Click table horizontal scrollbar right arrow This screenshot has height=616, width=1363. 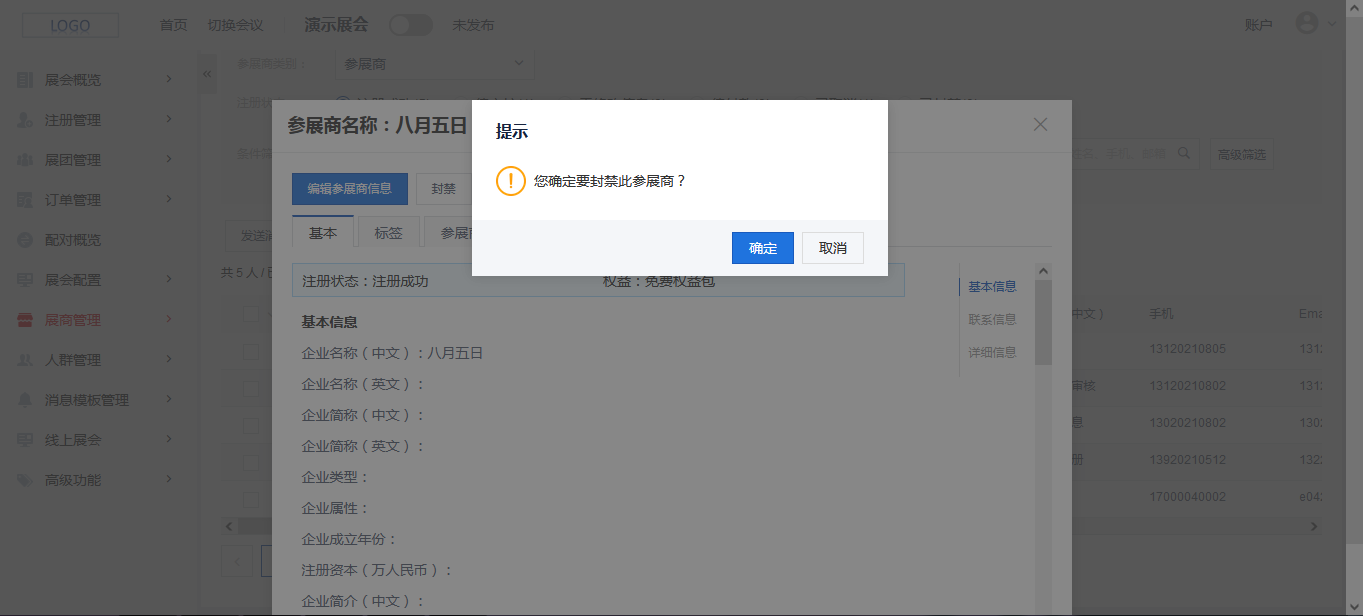point(1315,526)
